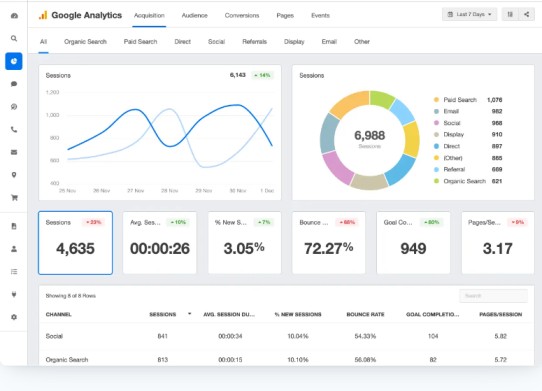This screenshot has height=391, width=542.
Task: Click the checklist tasks sidebar icon
Action: click(14, 272)
